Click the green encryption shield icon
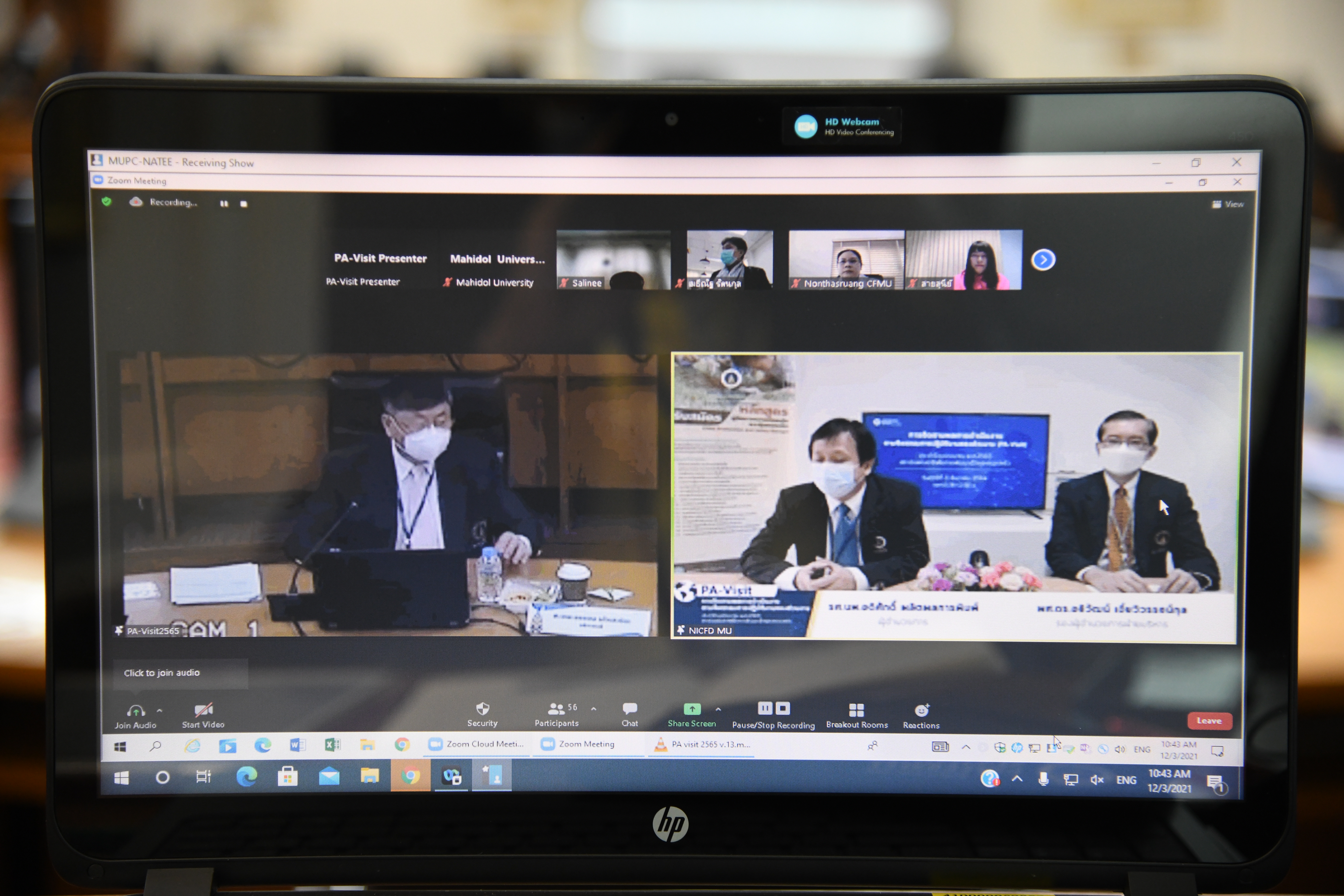 pos(106,202)
